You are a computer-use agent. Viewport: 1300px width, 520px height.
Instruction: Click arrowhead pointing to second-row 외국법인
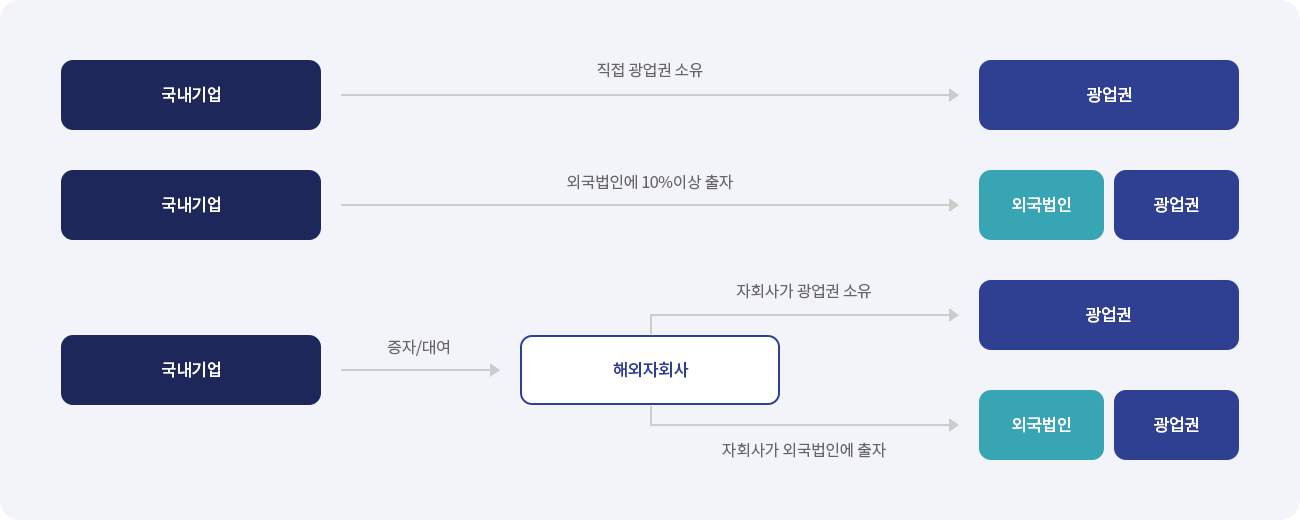coord(954,205)
